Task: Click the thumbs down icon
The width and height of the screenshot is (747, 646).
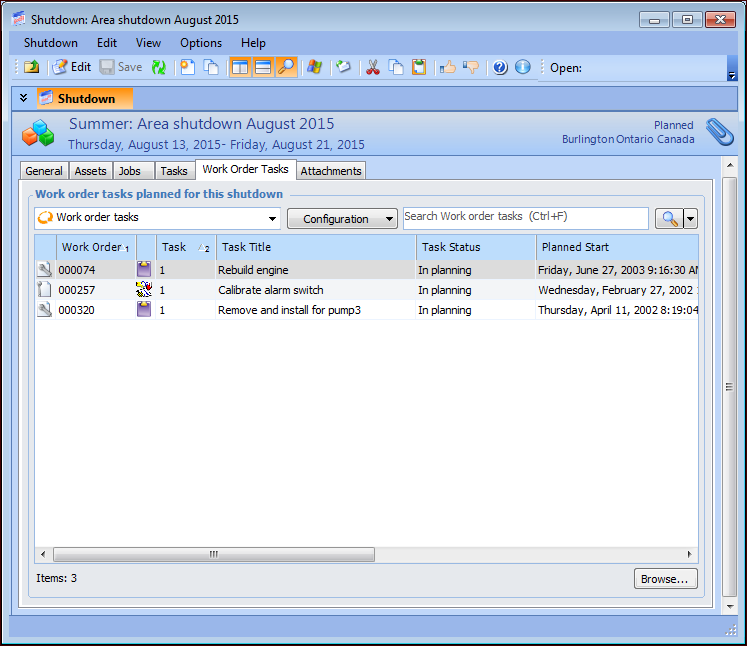Action: tap(471, 67)
